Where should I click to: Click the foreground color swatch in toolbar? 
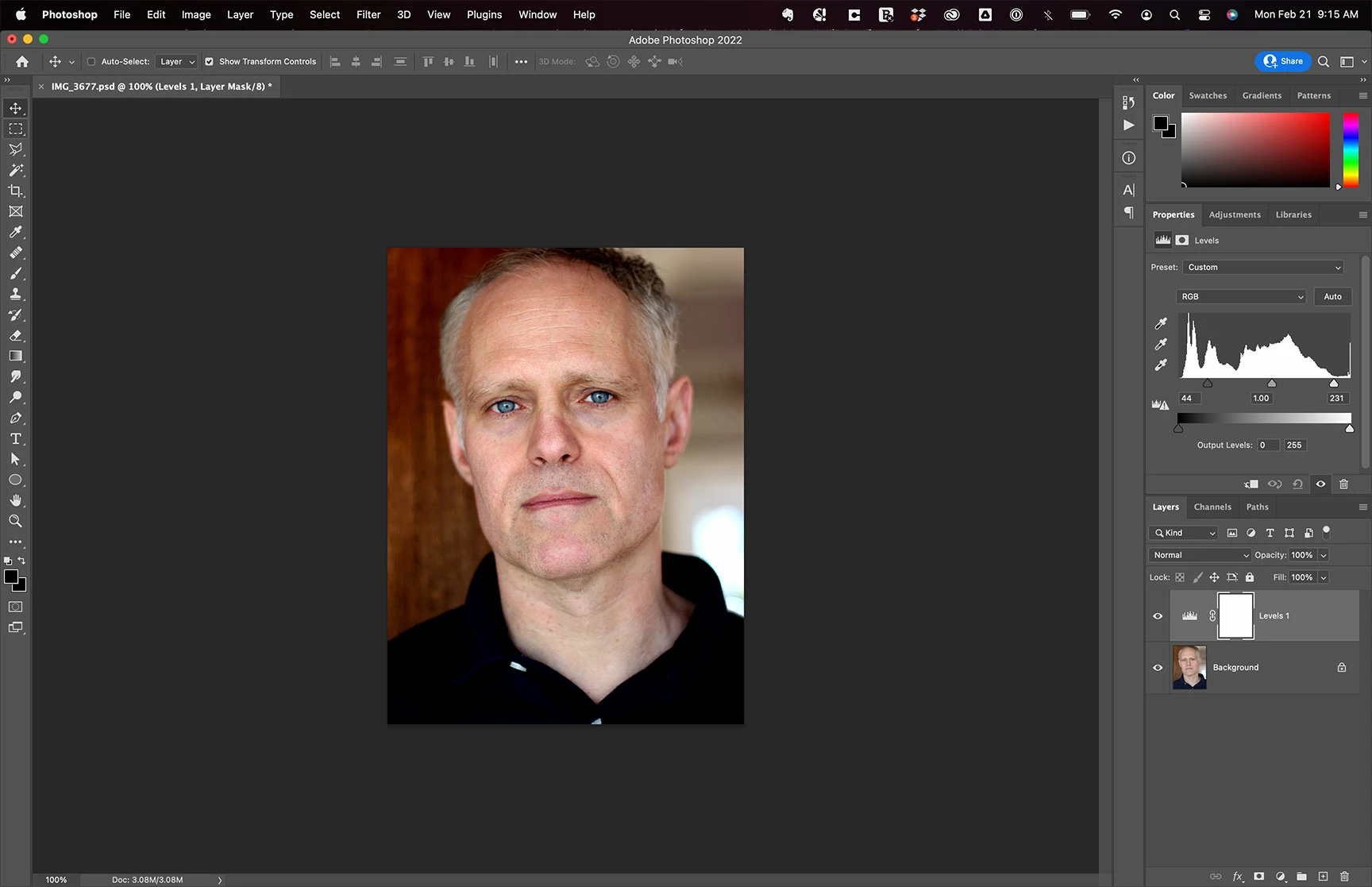tap(11, 577)
